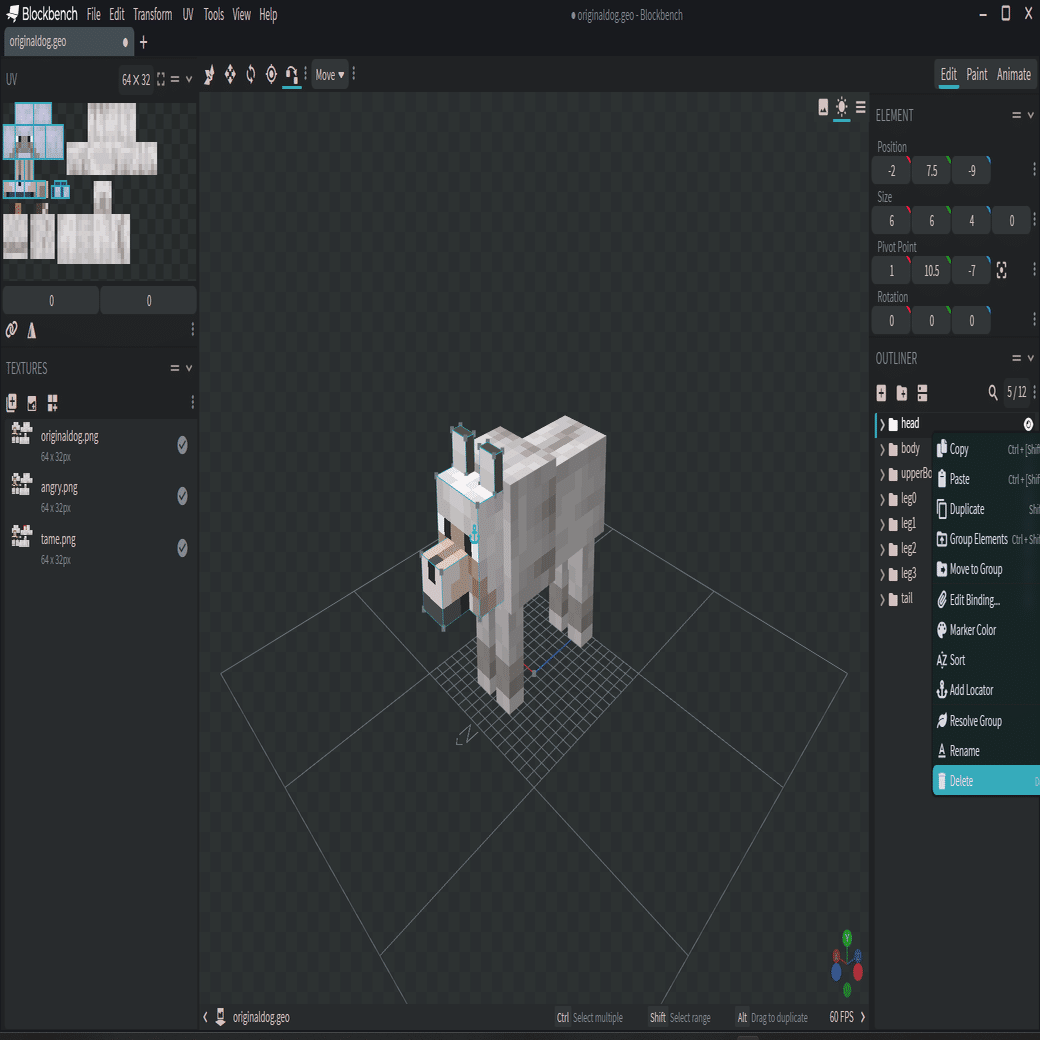Collapse the Textures panel chevron
The height and width of the screenshot is (1040, 1040).
(x=189, y=368)
